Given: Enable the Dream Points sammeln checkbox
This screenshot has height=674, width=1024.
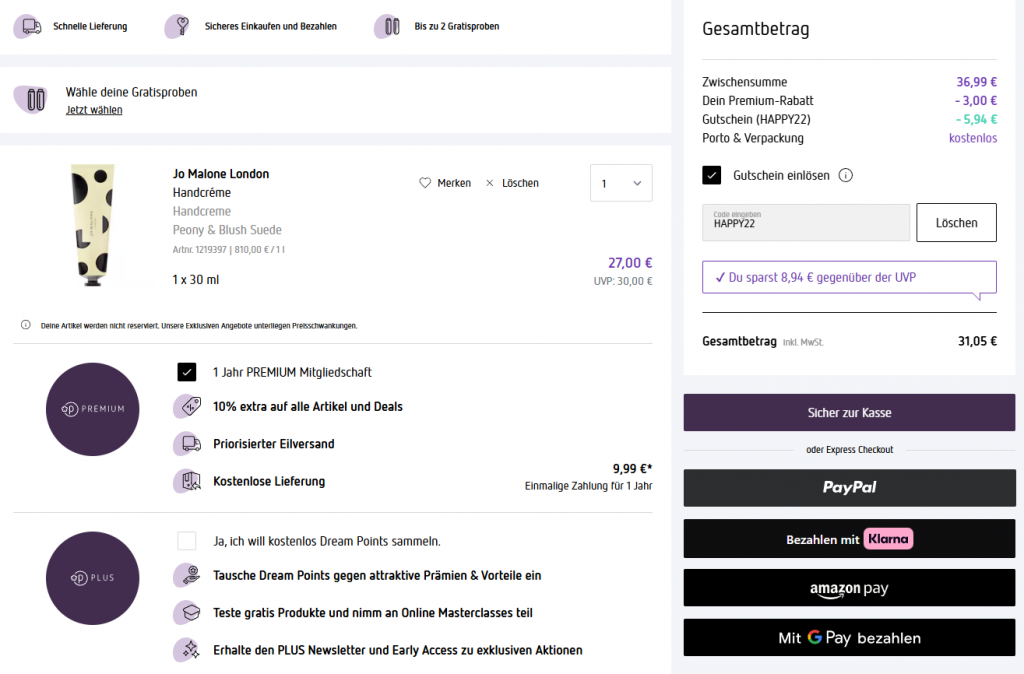Looking at the screenshot, I should [187, 541].
